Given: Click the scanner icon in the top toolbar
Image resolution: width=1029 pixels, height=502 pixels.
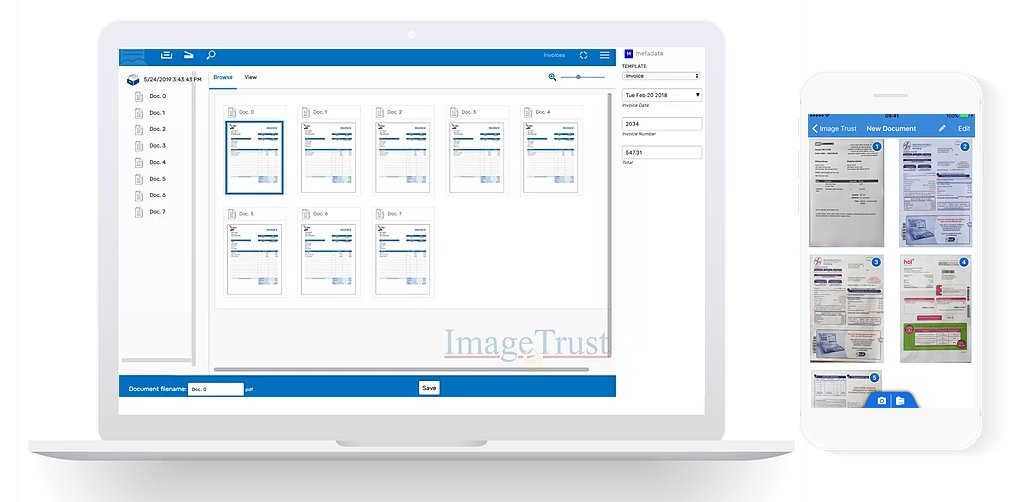Looking at the screenshot, I should click(188, 55).
